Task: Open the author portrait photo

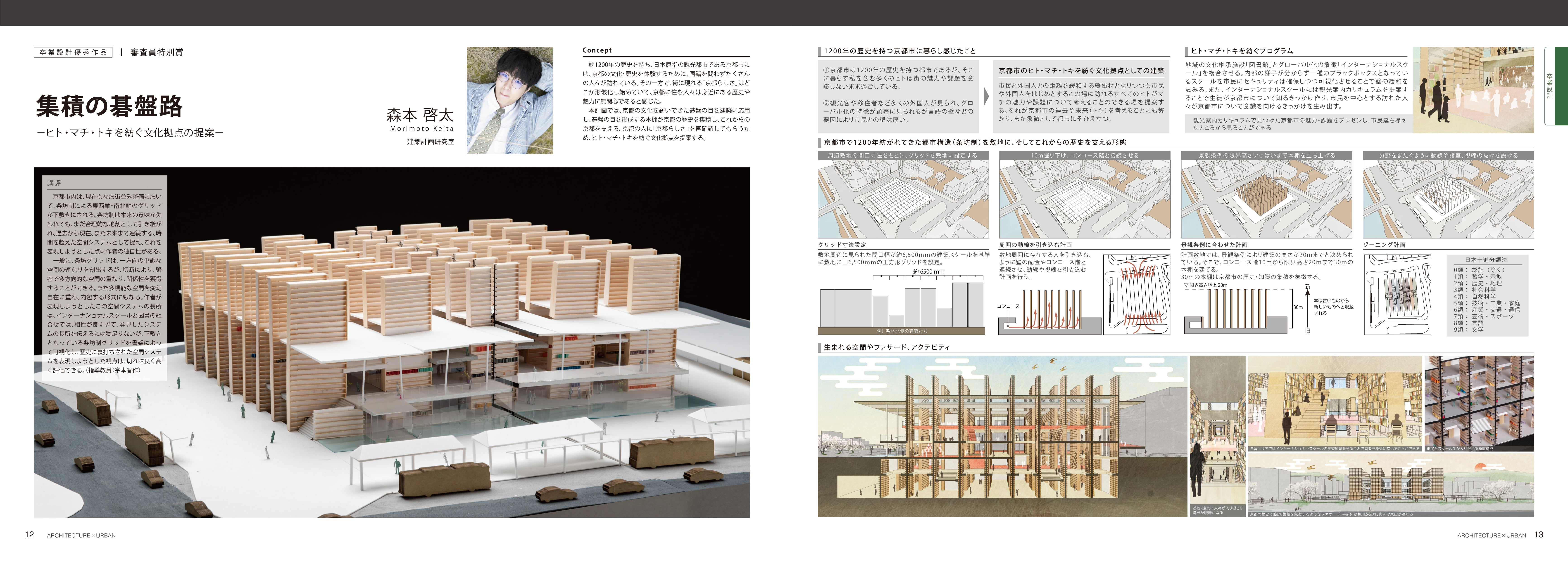Action: click(509, 100)
